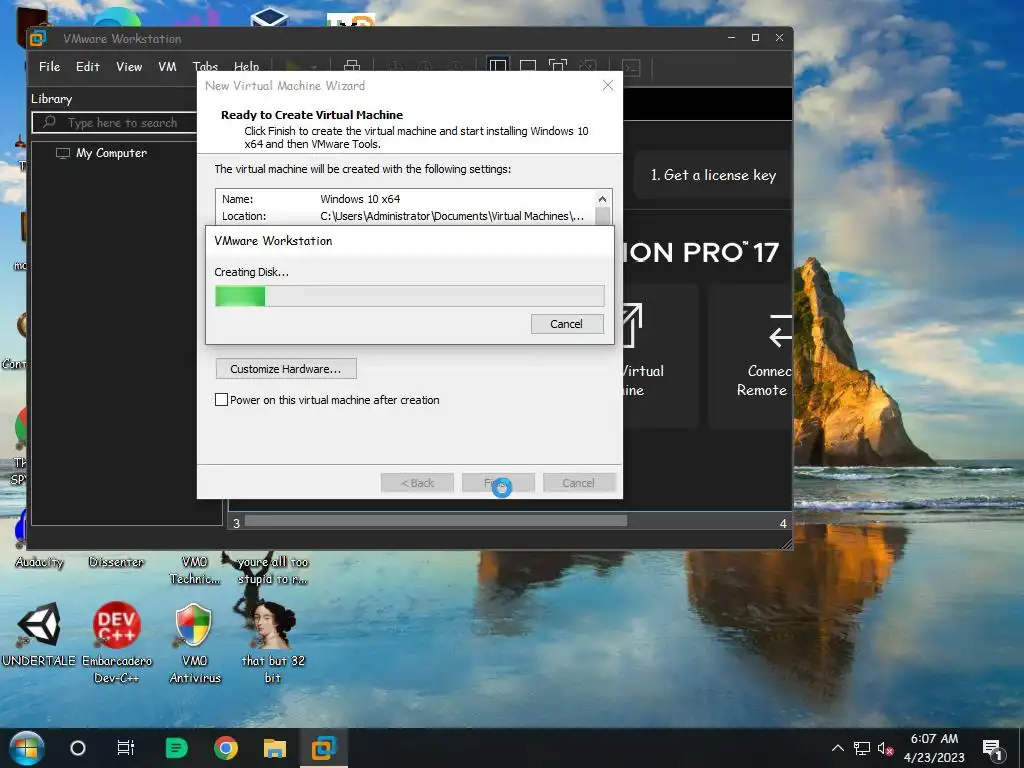Select My Computer in Library tree
Screen dimensions: 1024x768
pos(101,153)
